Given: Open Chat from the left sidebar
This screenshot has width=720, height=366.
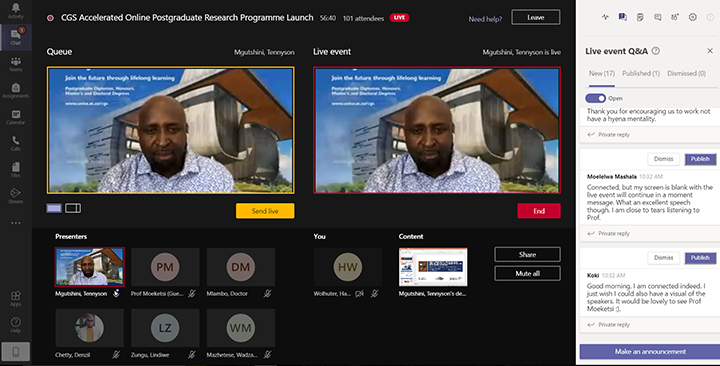Looking at the screenshot, I should [16, 37].
